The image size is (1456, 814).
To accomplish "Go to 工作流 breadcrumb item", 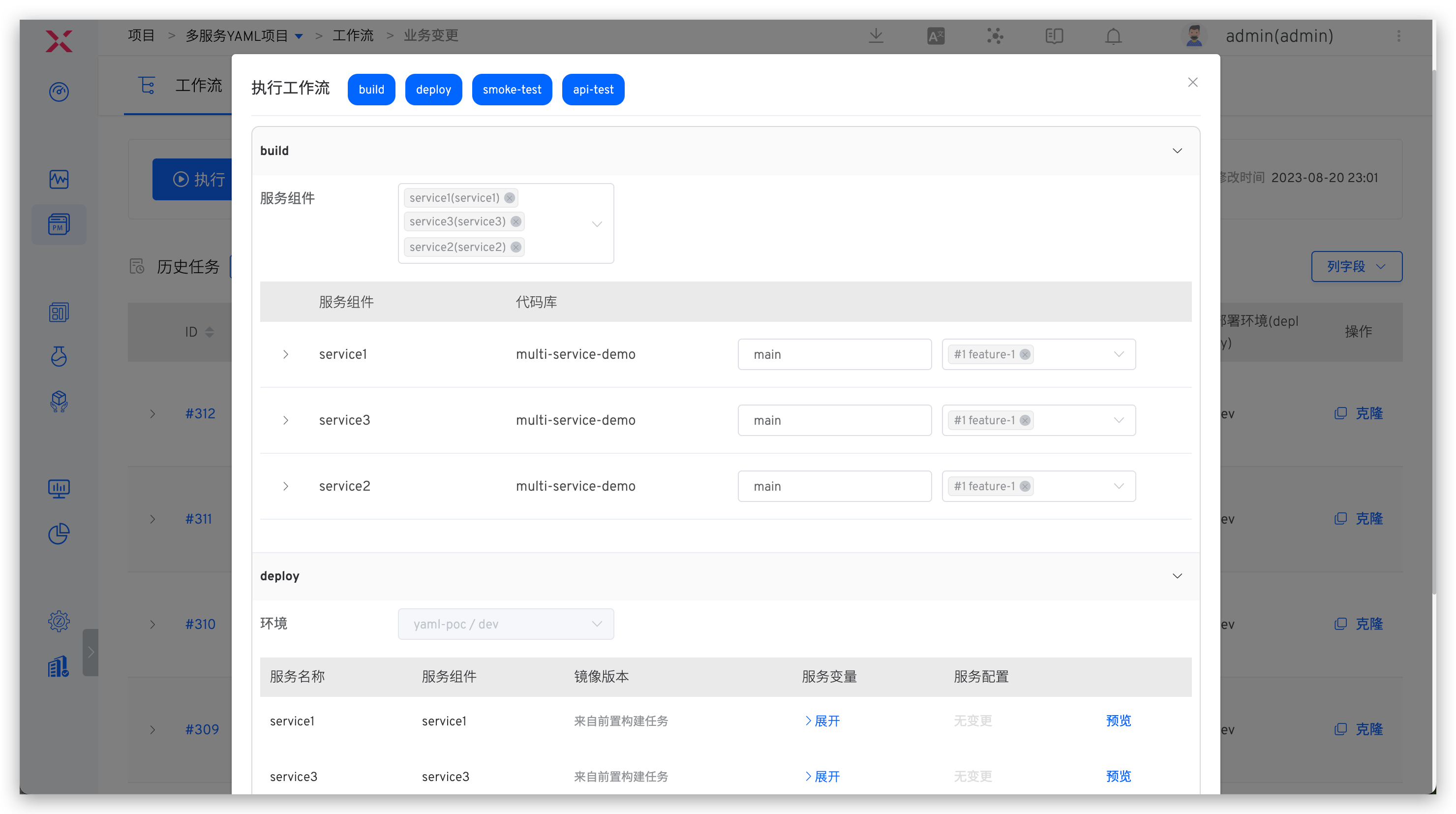I will pyautogui.click(x=353, y=35).
